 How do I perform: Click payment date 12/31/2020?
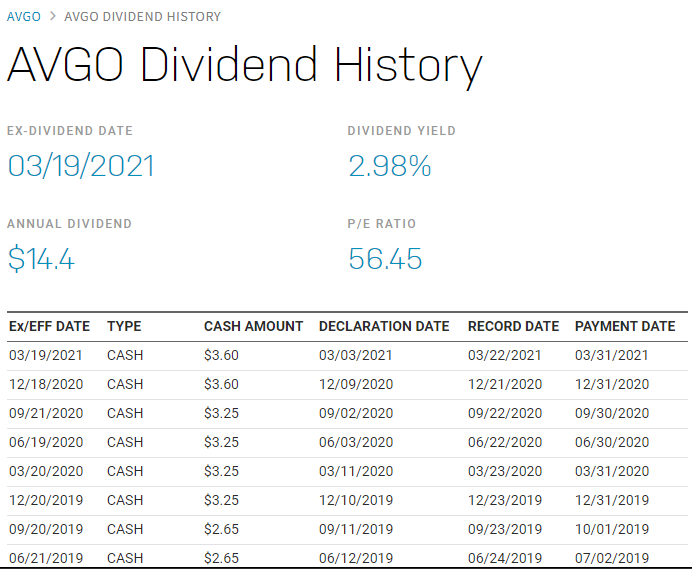[612, 384]
